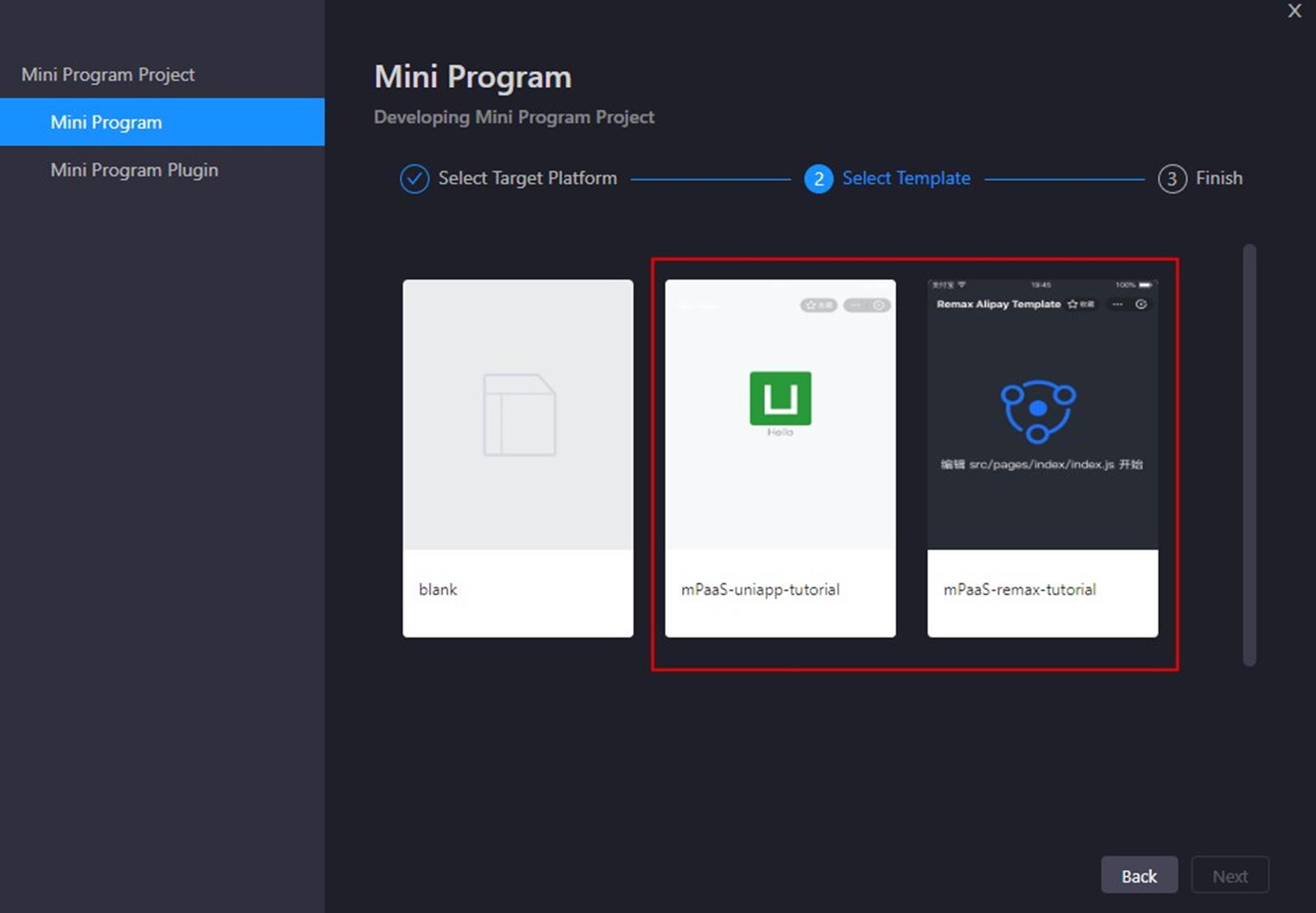Select the template list vertical scrollbar

(x=1249, y=455)
